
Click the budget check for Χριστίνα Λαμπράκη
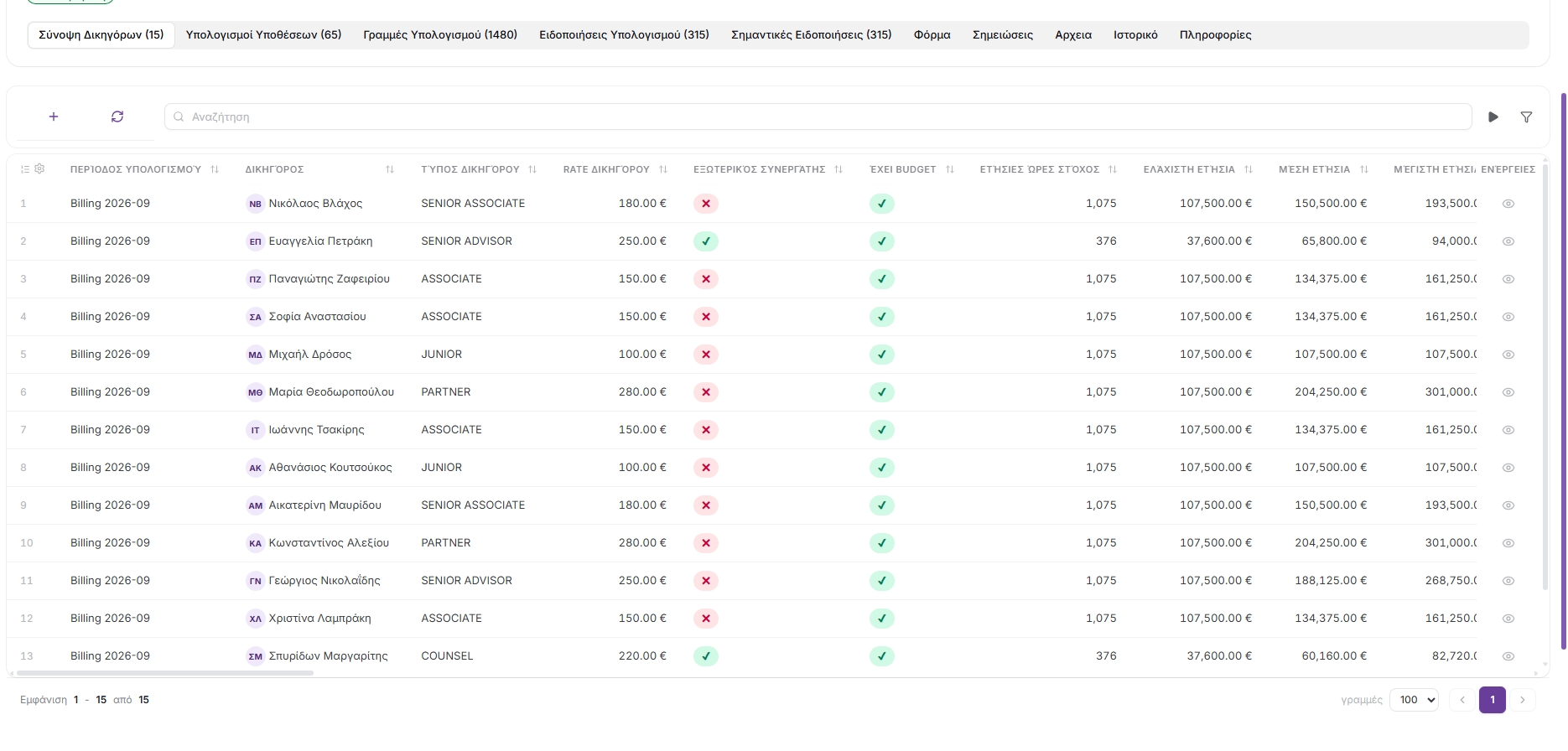click(x=882, y=619)
